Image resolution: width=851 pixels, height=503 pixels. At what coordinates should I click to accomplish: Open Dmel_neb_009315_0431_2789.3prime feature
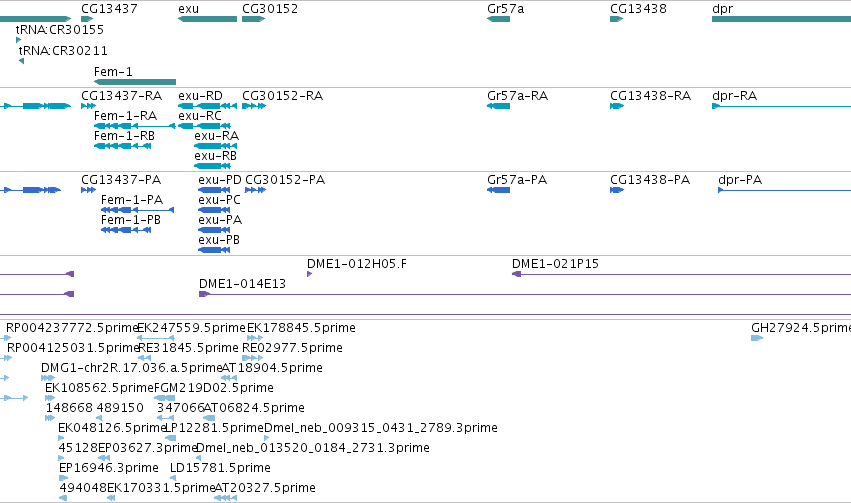tap(380, 428)
